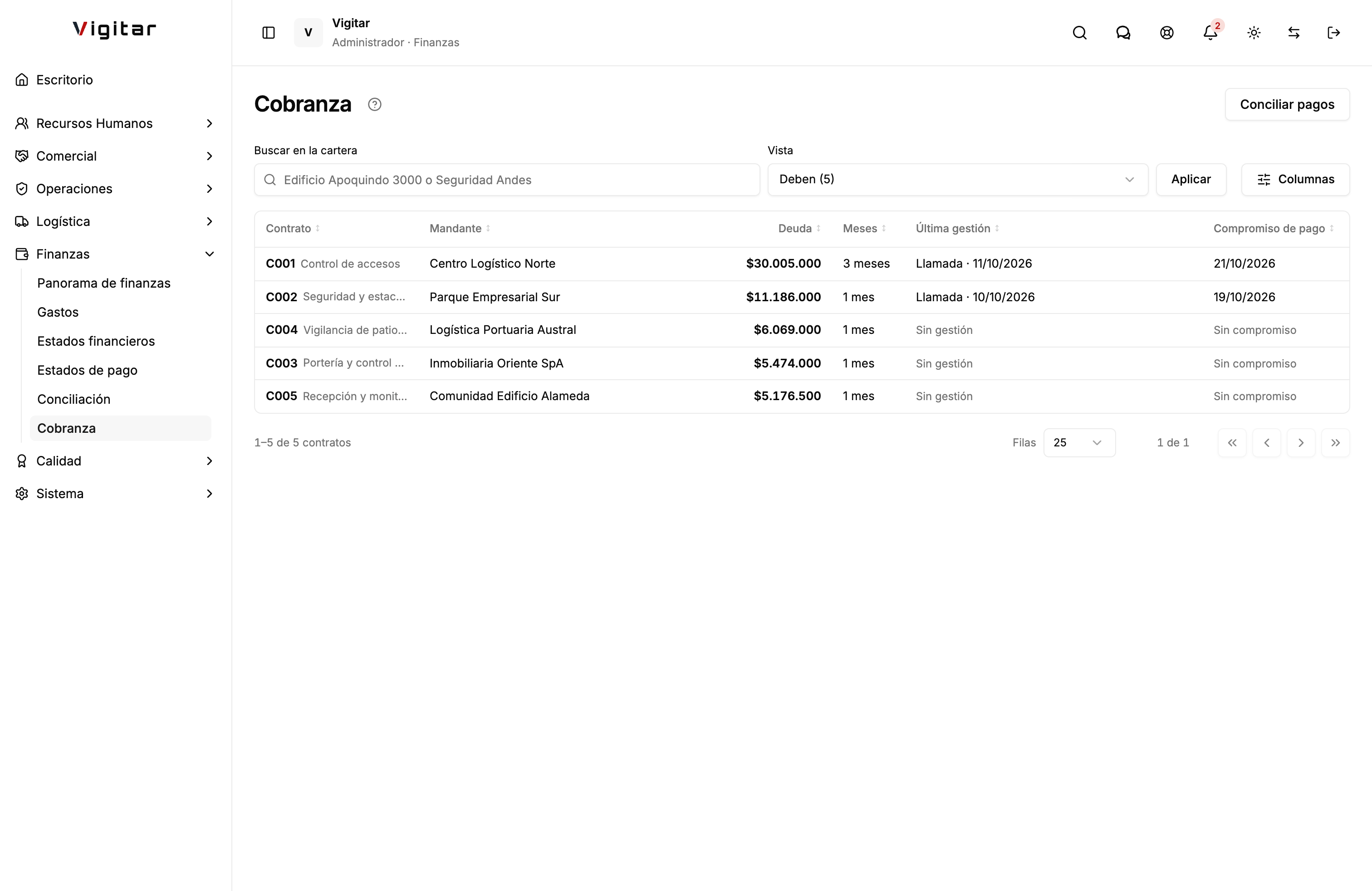Click the Aplicar button
The height and width of the screenshot is (891, 1372).
(x=1191, y=179)
